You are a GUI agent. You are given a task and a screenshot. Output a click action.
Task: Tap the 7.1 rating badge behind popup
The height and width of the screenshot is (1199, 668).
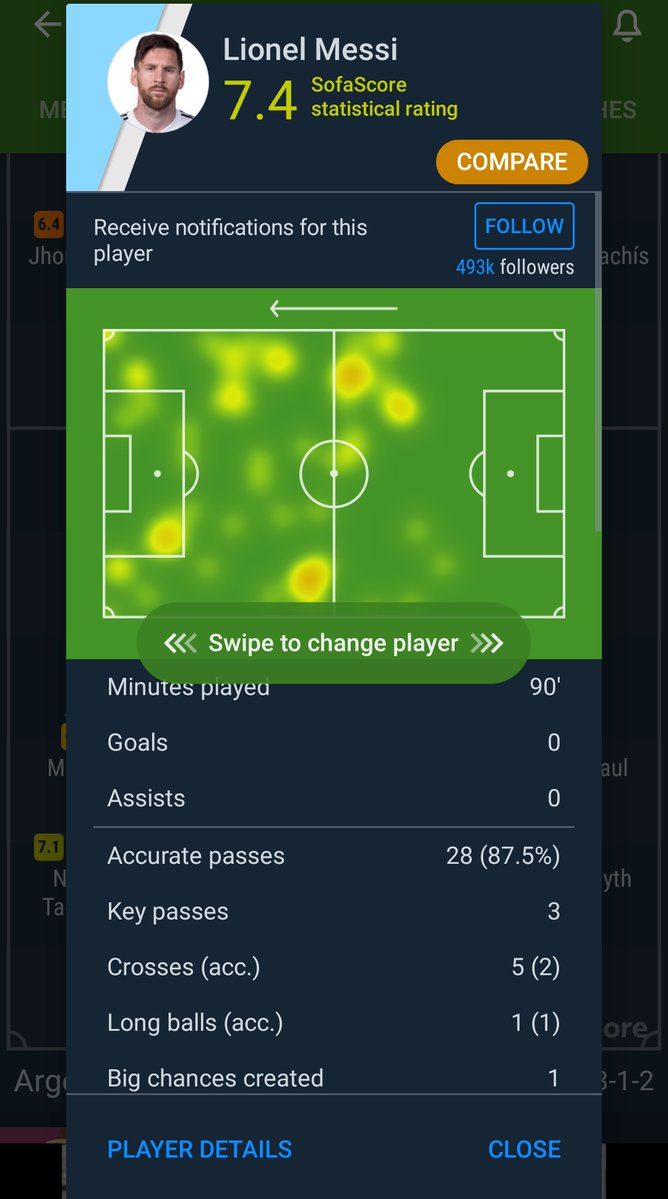point(48,848)
